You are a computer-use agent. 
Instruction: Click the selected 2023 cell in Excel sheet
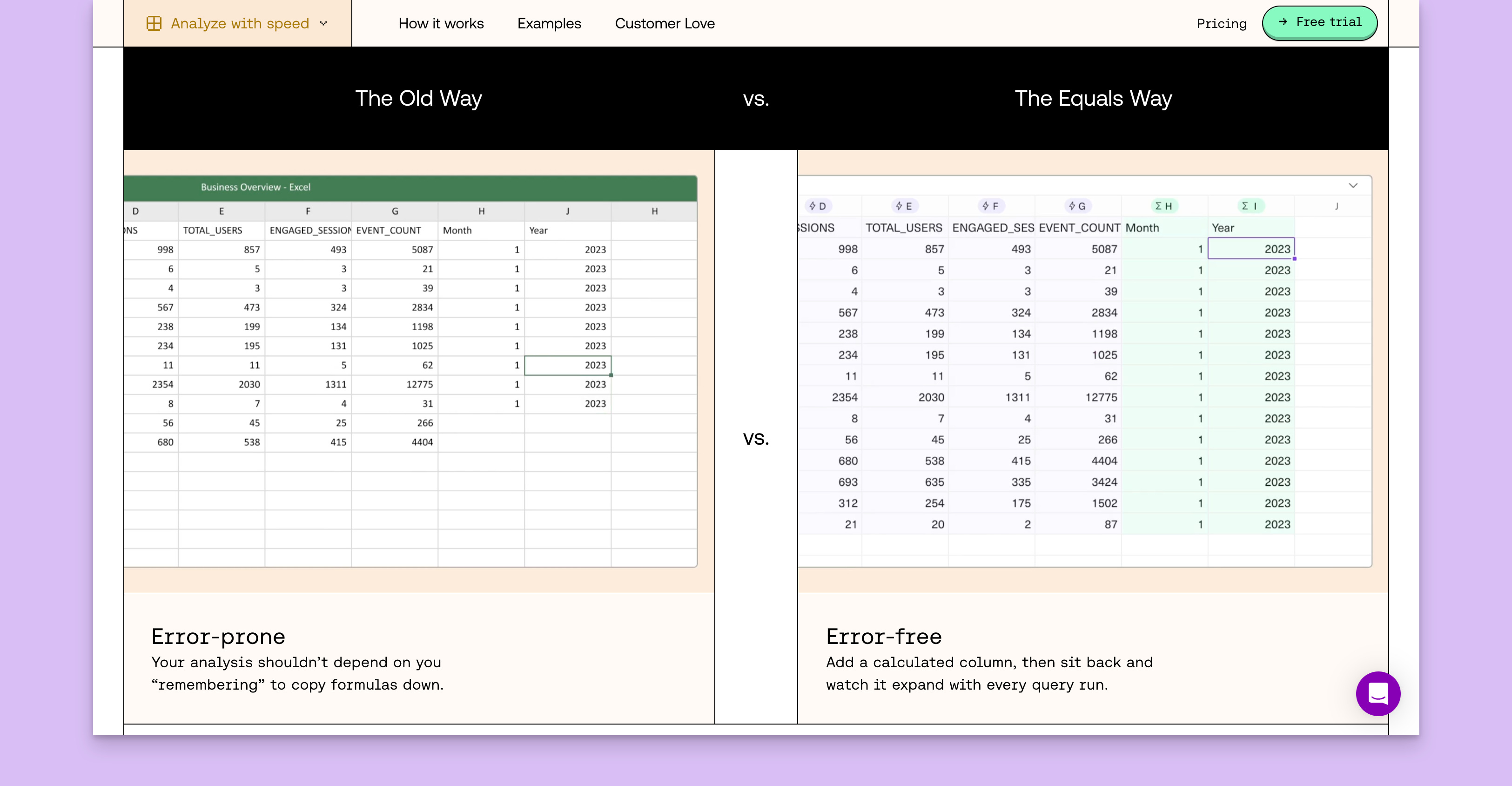pos(568,366)
